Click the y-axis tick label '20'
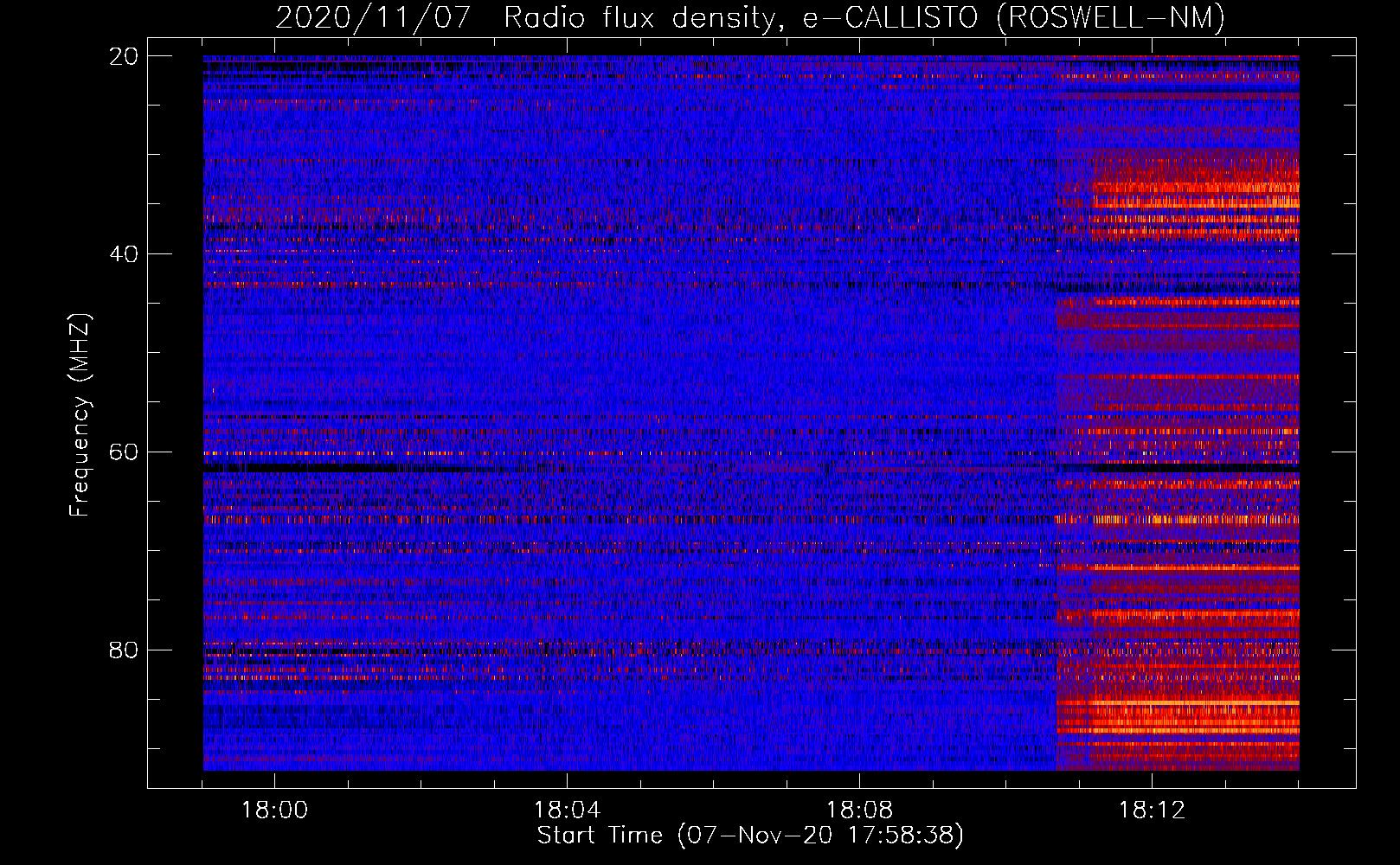This screenshot has width=1400, height=865. (x=124, y=56)
